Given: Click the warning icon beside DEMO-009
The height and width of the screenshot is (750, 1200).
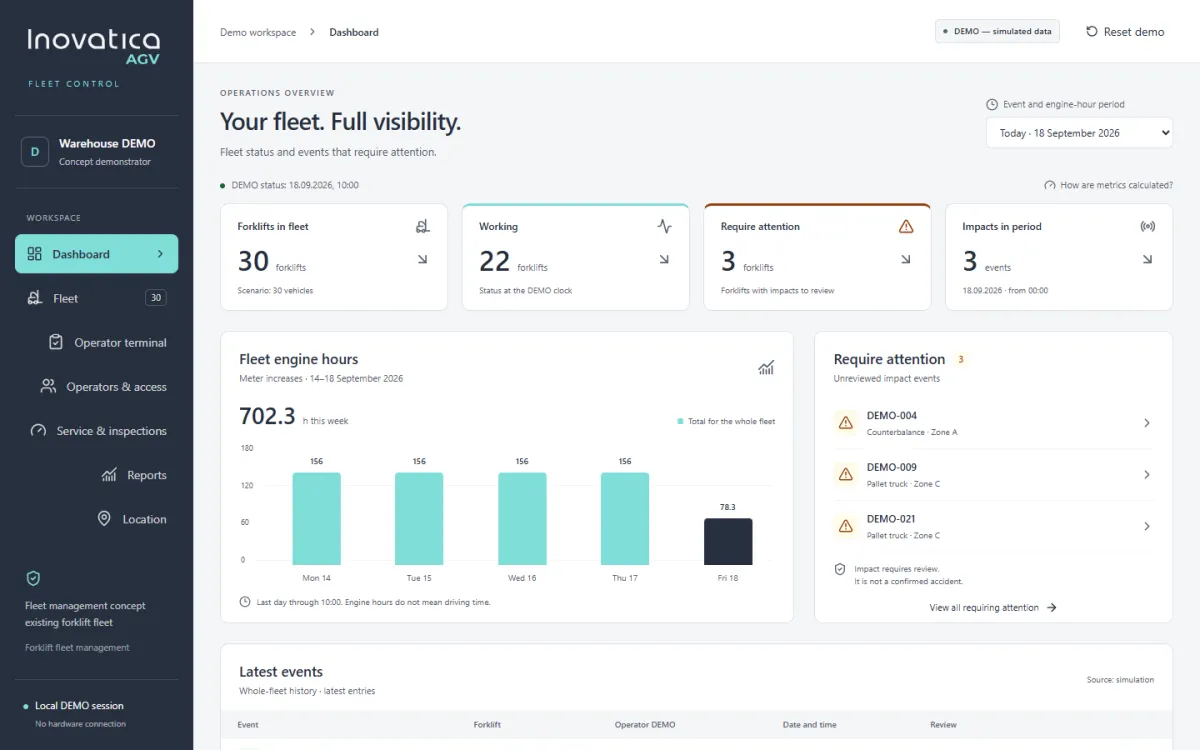Looking at the screenshot, I should click(846, 475).
